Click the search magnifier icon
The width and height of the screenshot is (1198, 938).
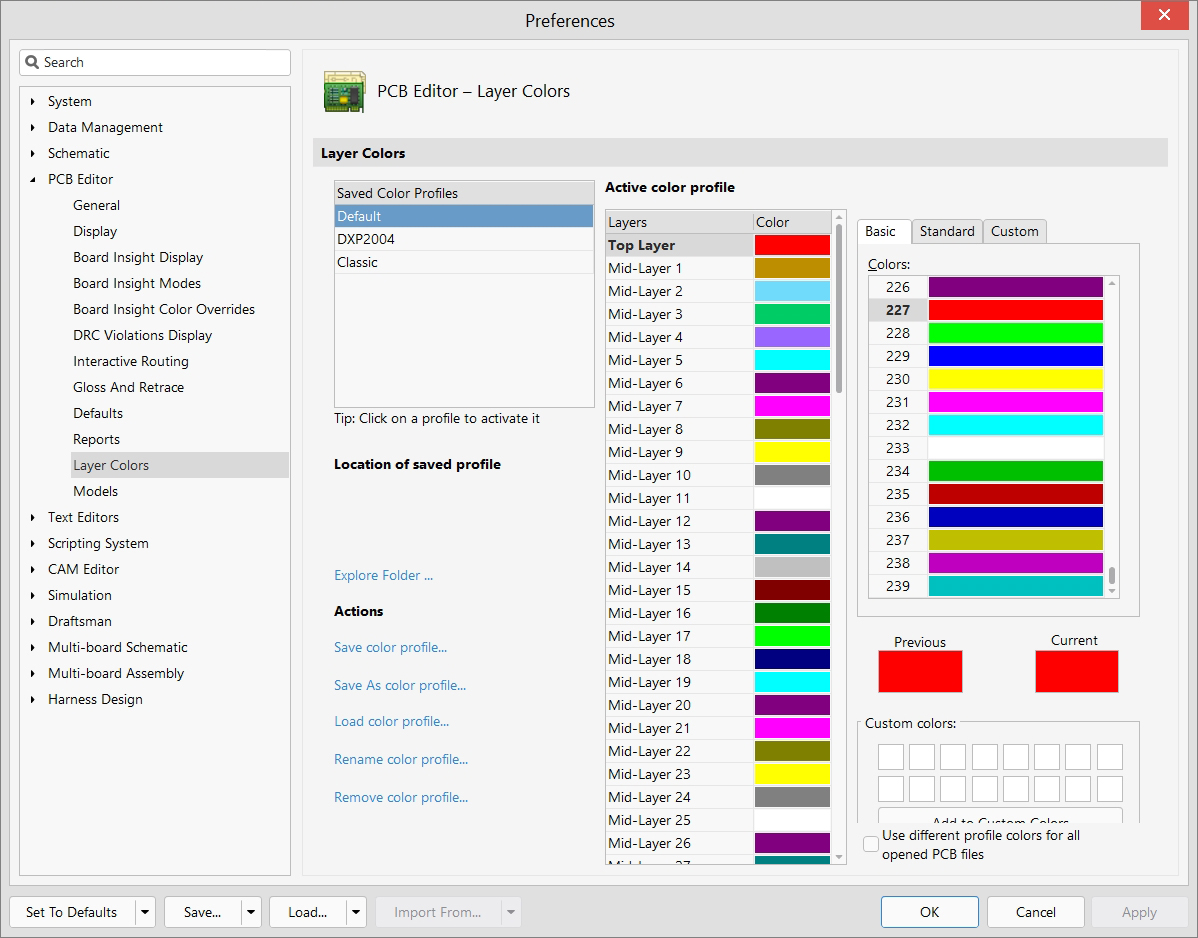[32, 62]
